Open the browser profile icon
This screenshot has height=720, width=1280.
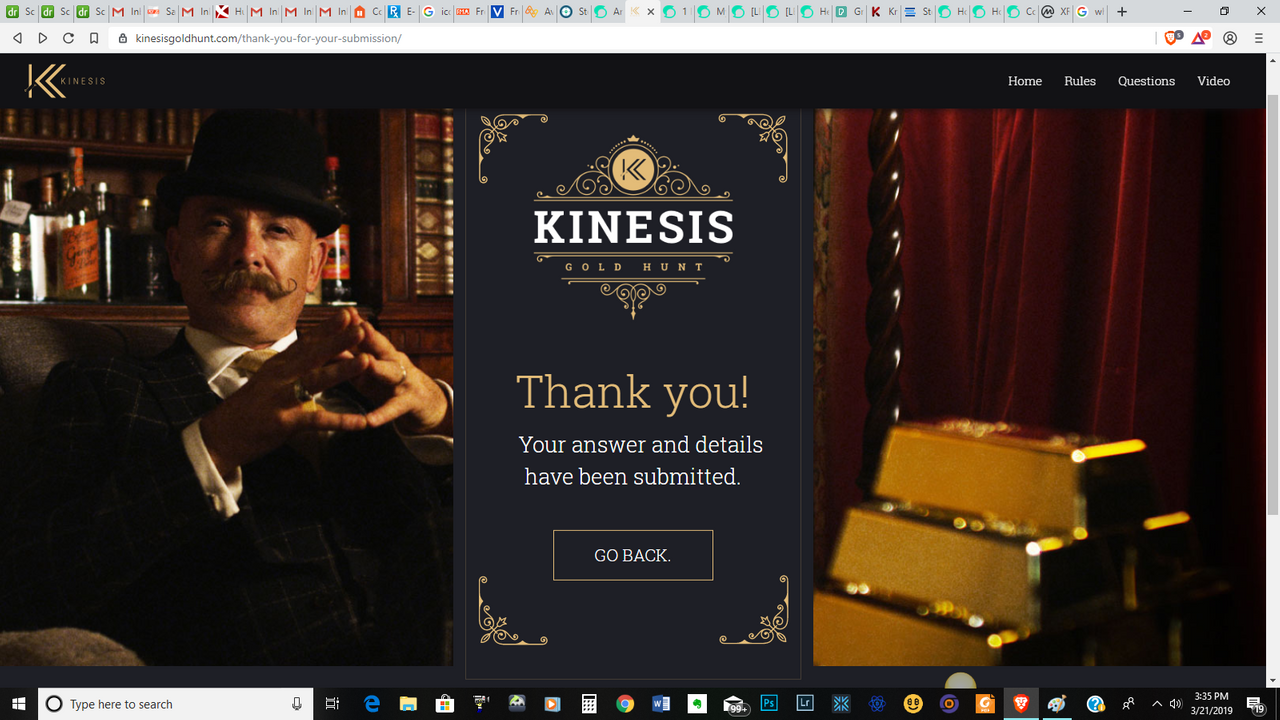click(1230, 38)
